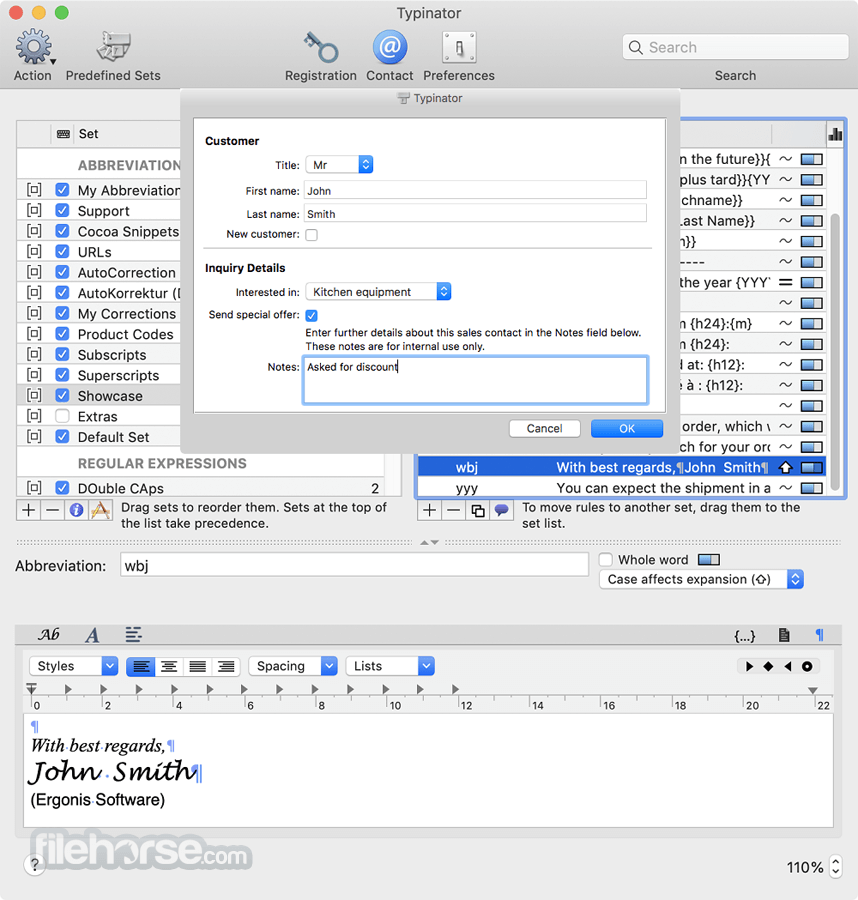The height and width of the screenshot is (900, 858).
Task: Open Case affects expansion dropdown
Action: (701, 579)
